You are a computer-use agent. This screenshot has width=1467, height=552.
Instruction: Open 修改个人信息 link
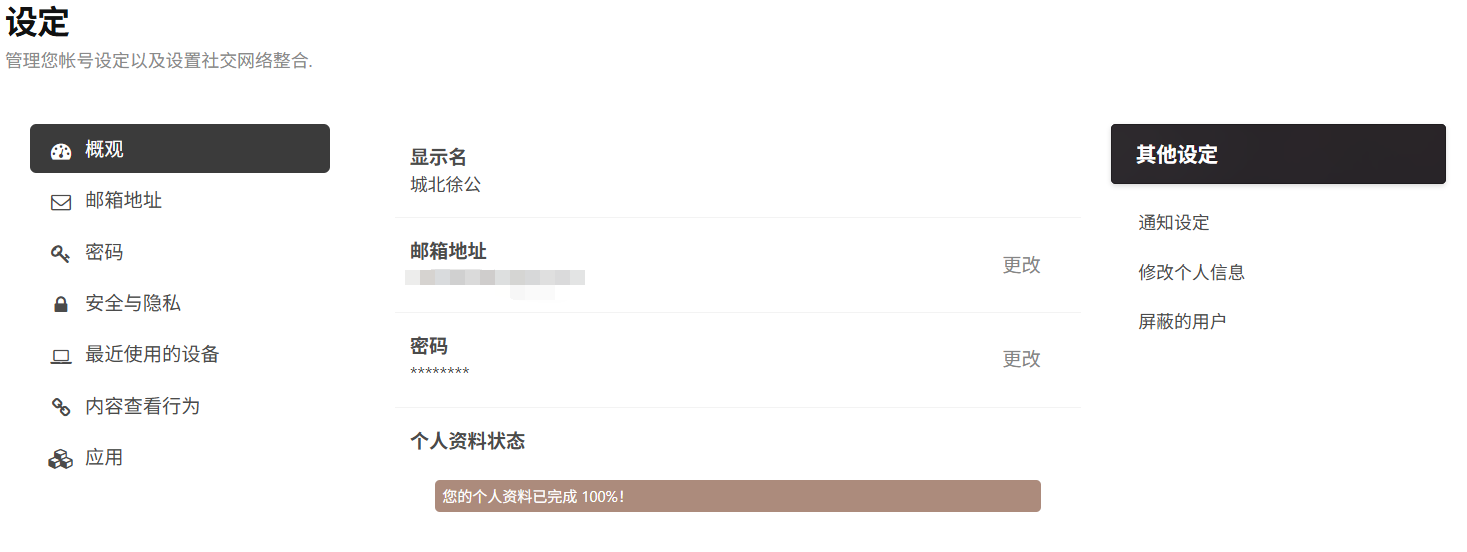[1191, 272]
